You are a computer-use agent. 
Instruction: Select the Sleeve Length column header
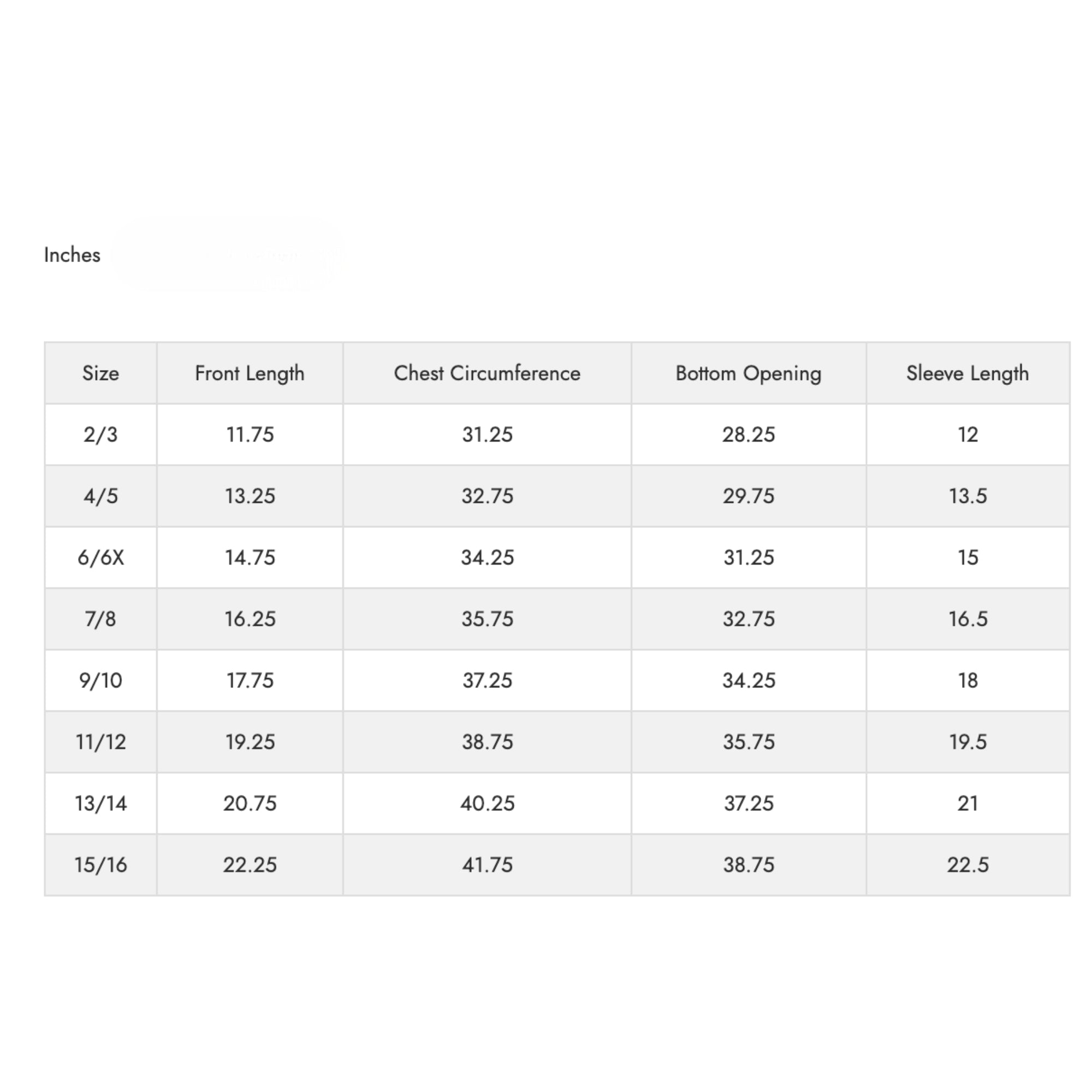point(968,373)
